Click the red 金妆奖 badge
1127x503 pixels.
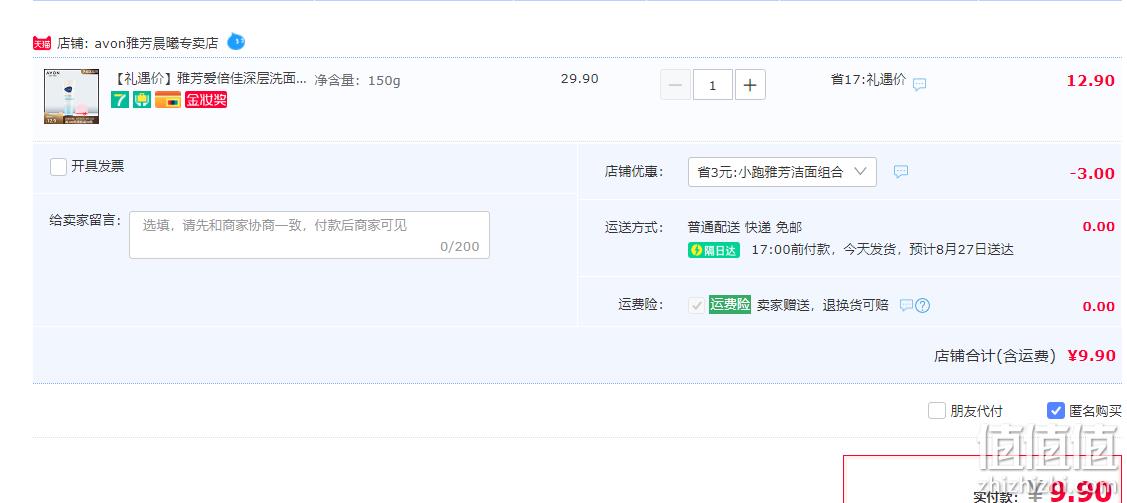point(206,100)
